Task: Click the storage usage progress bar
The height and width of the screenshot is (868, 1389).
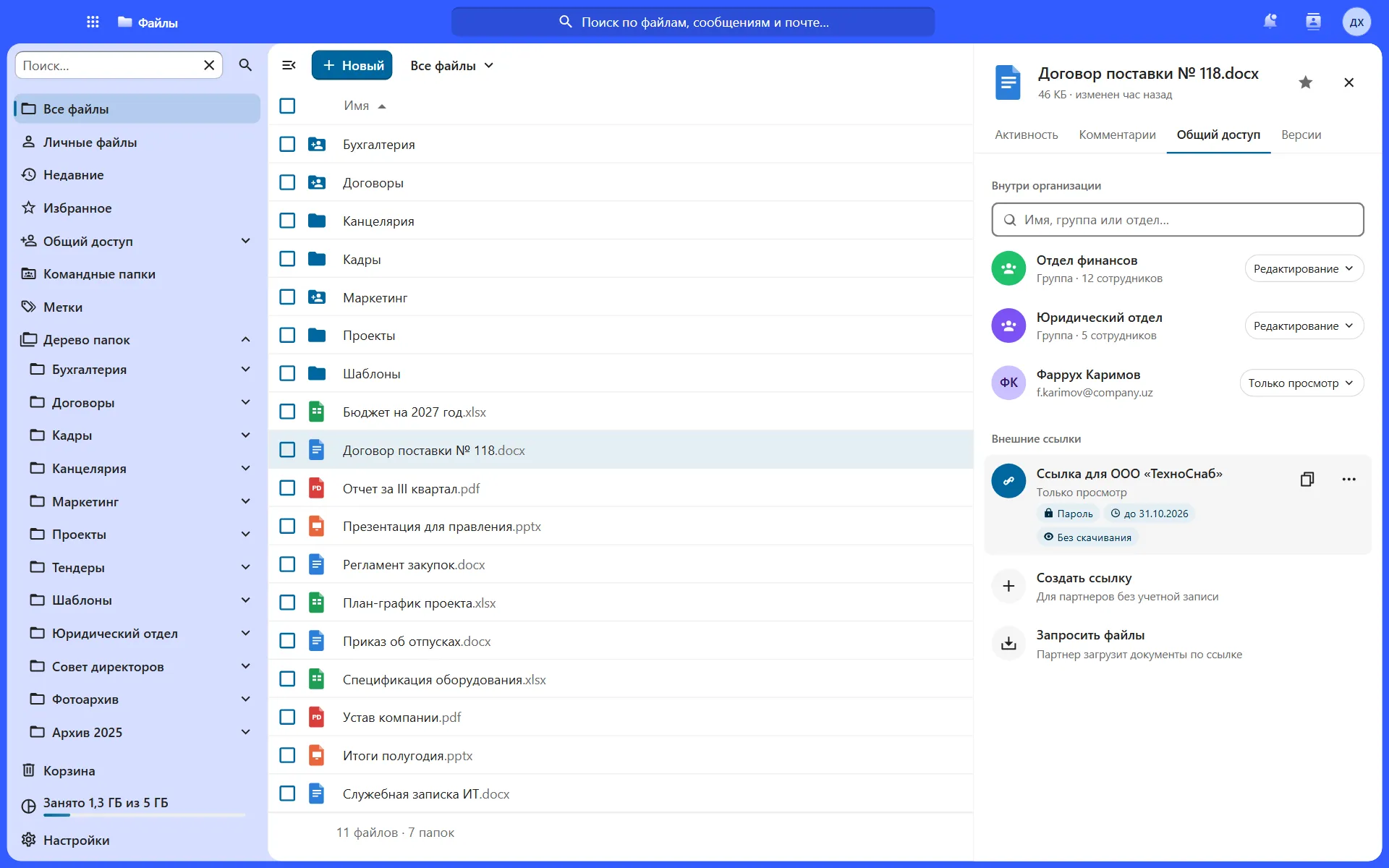Action: 145,815
